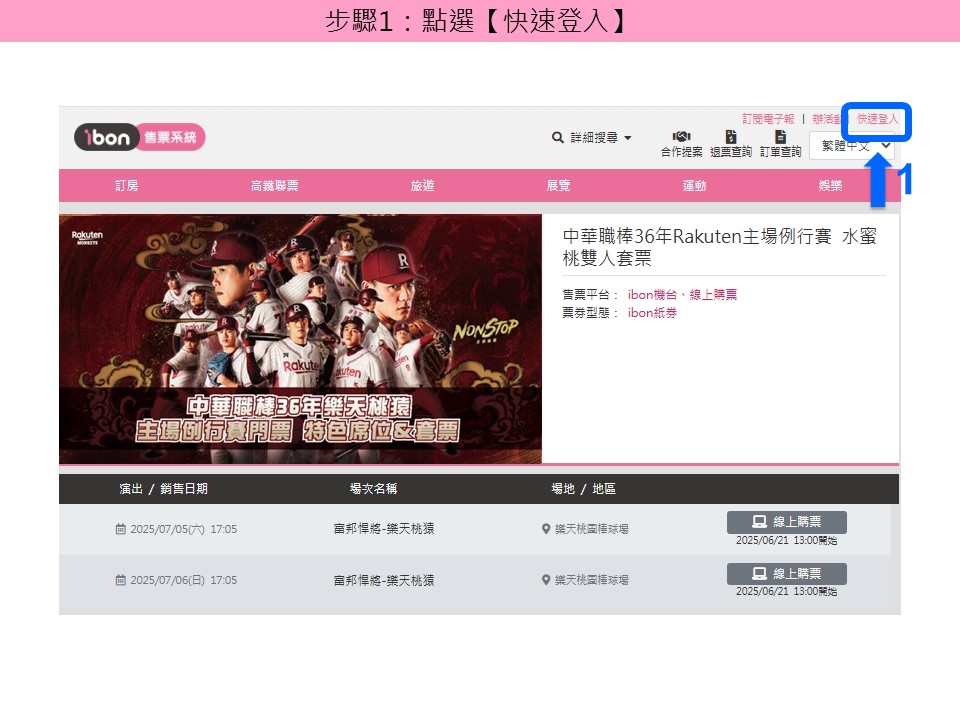Click the sale start time in the 07/06 row

[x=787, y=591]
